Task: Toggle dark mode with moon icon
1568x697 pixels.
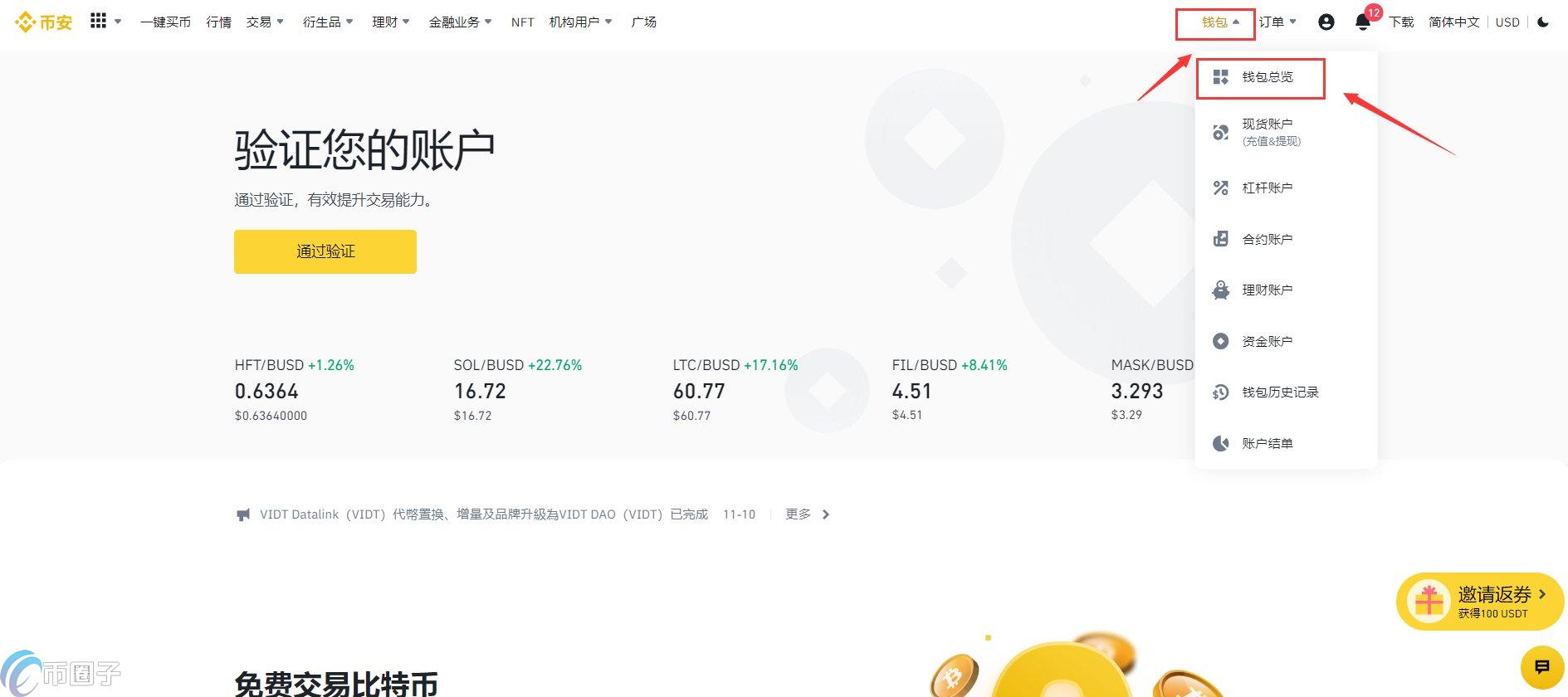Action: point(1543,22)
